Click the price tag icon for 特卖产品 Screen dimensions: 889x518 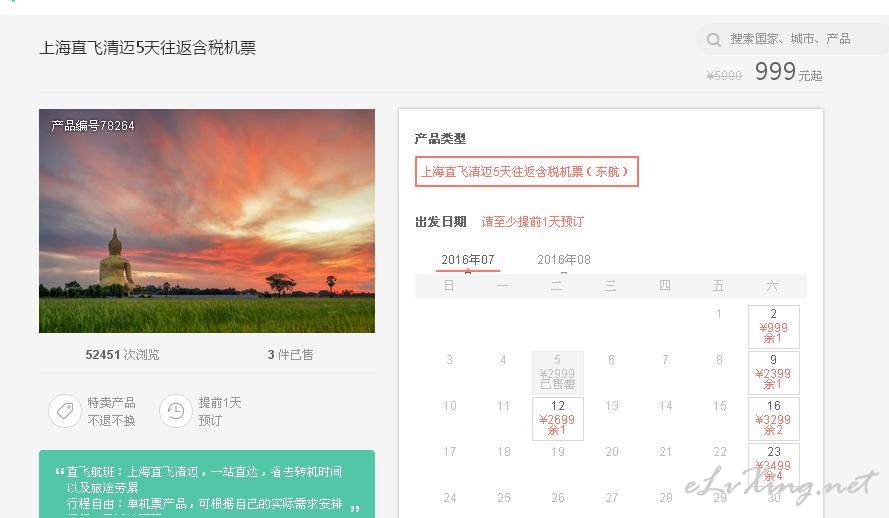65,411
